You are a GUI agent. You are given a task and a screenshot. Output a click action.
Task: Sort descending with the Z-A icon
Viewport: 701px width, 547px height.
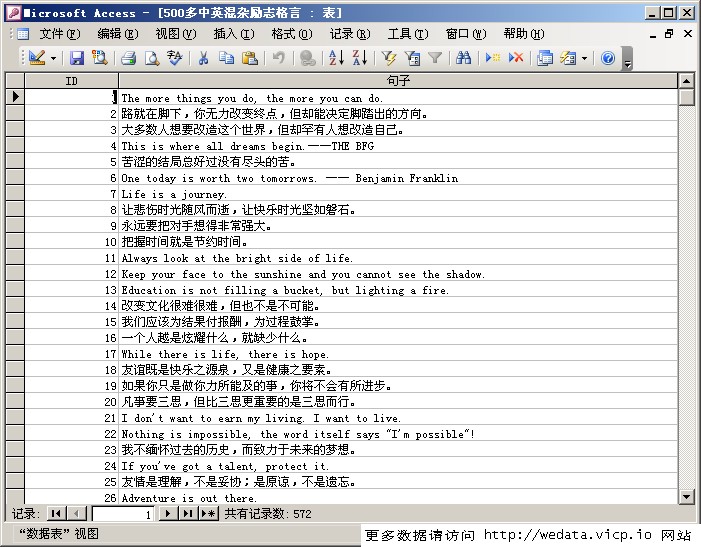click(360, 58)
